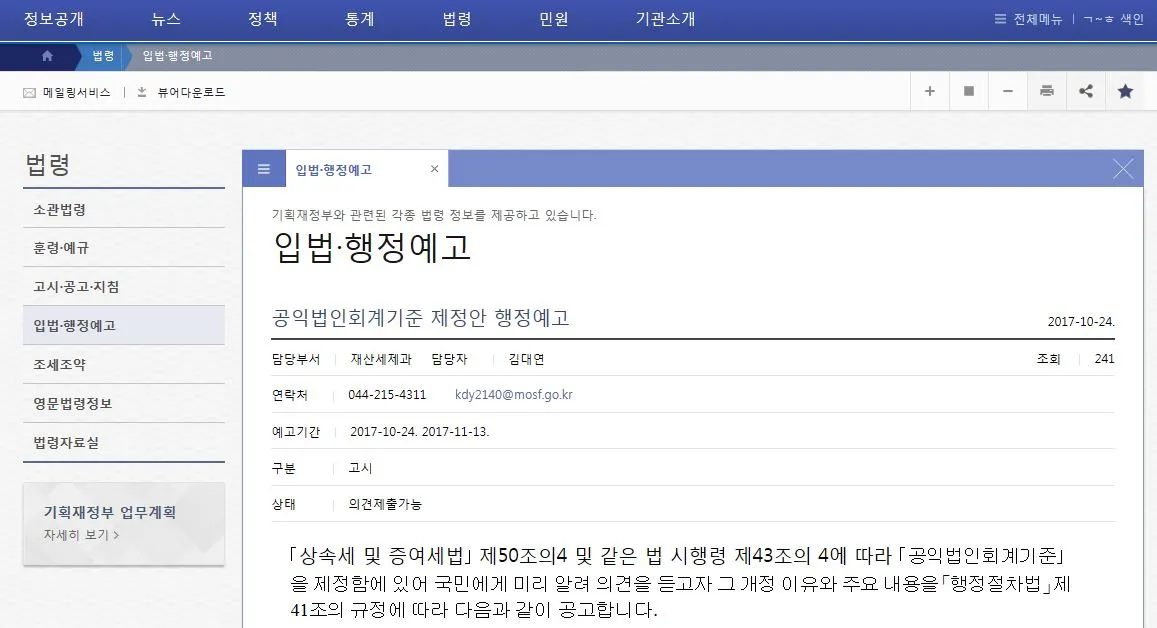Viewport: 1157px width, 628px height.
Task: Open the share icon in the top toolbar
Action: 1085,91
